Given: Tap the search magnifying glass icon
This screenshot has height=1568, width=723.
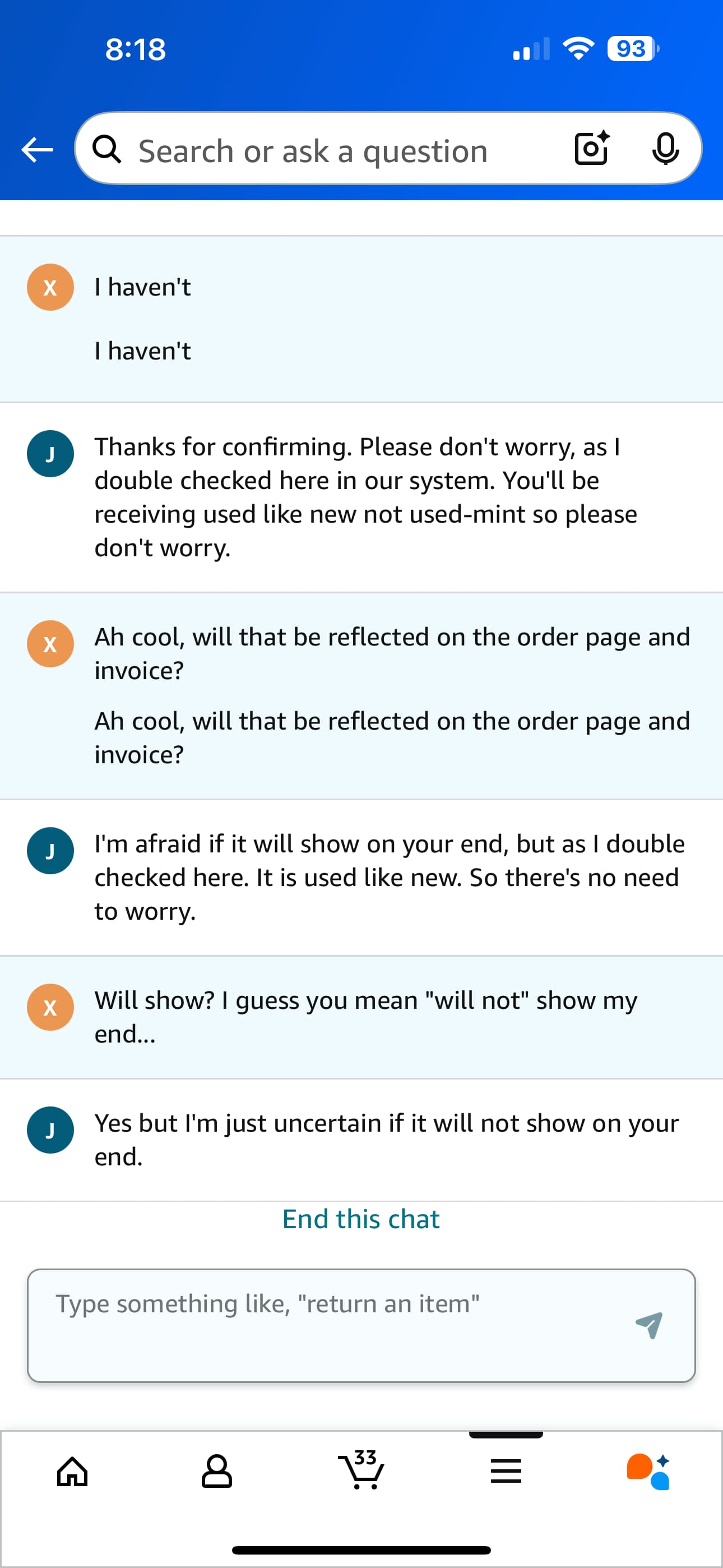Looking at the screenshot, I should 106,149.
